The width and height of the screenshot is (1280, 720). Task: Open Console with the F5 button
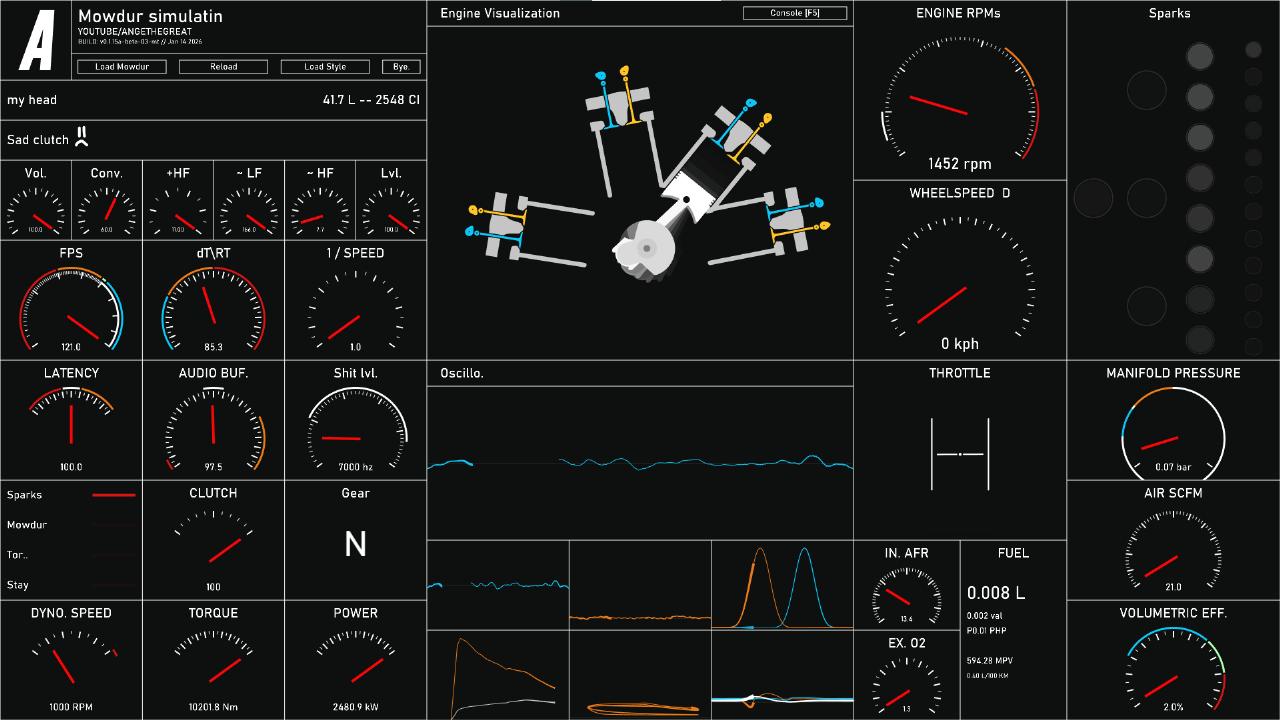coord(795,13)
